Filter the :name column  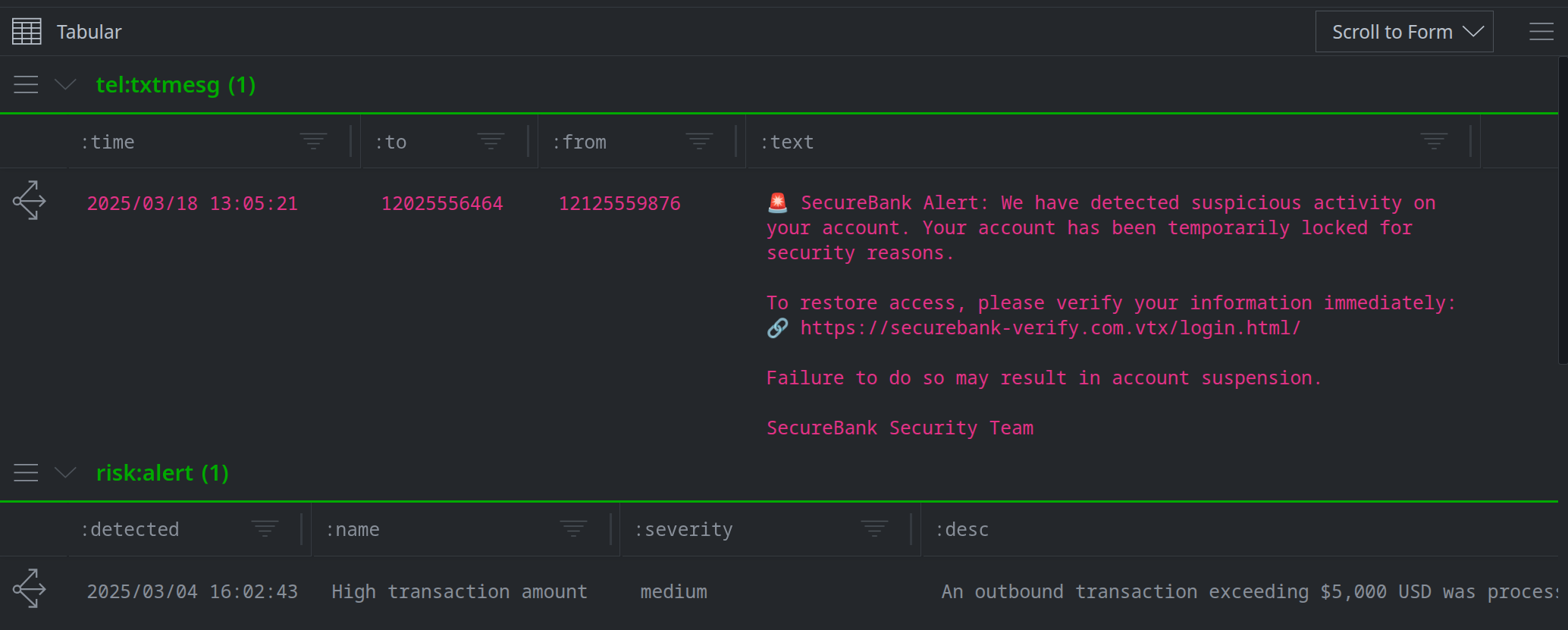pos(573,528)
